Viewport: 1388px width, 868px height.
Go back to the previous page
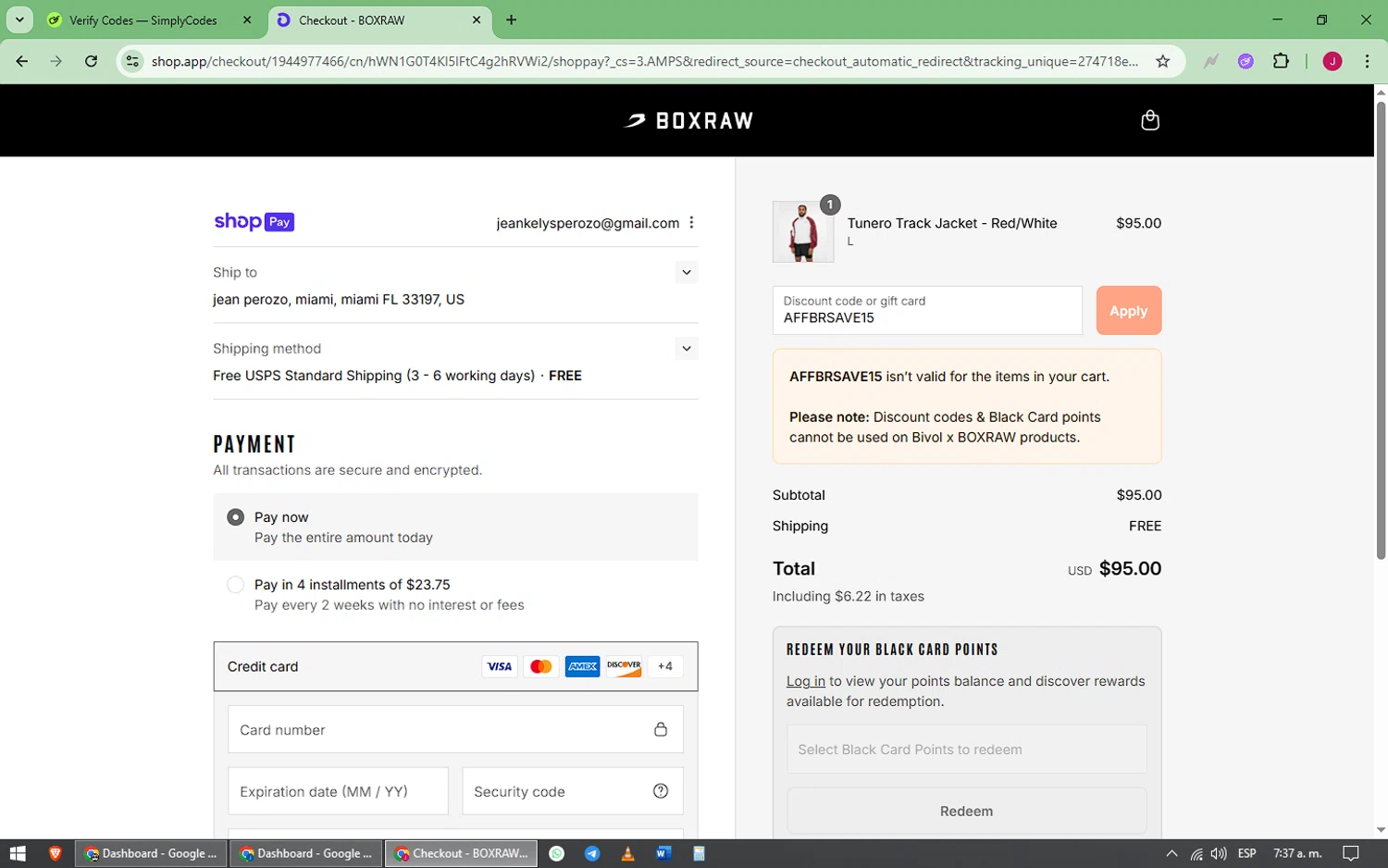(x=21, y=61)
